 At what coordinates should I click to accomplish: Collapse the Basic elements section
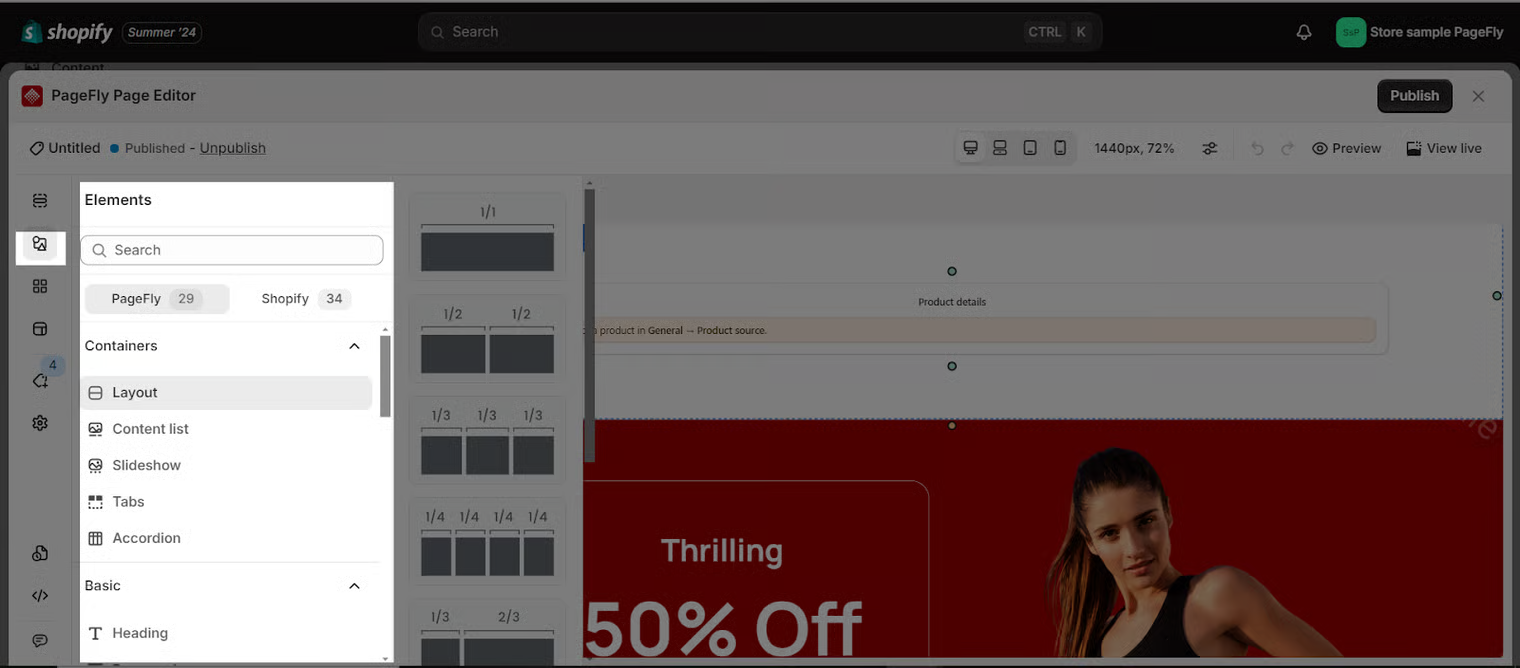(354, 586)
